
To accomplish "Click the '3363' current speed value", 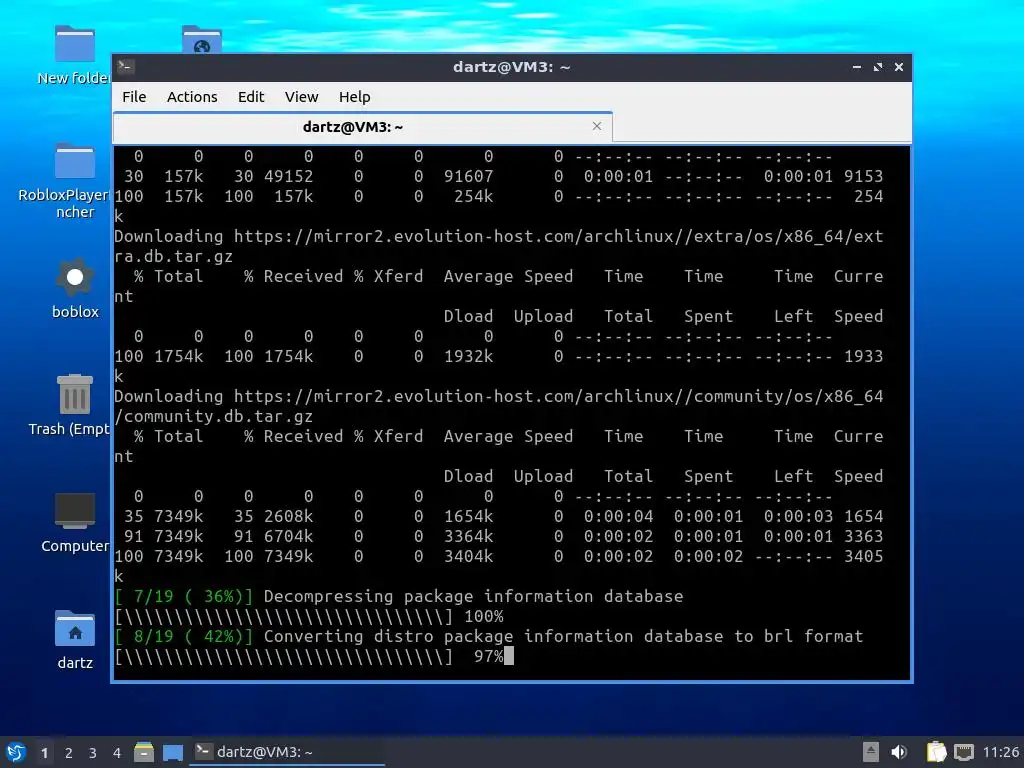I will click(x=863, y=537).
